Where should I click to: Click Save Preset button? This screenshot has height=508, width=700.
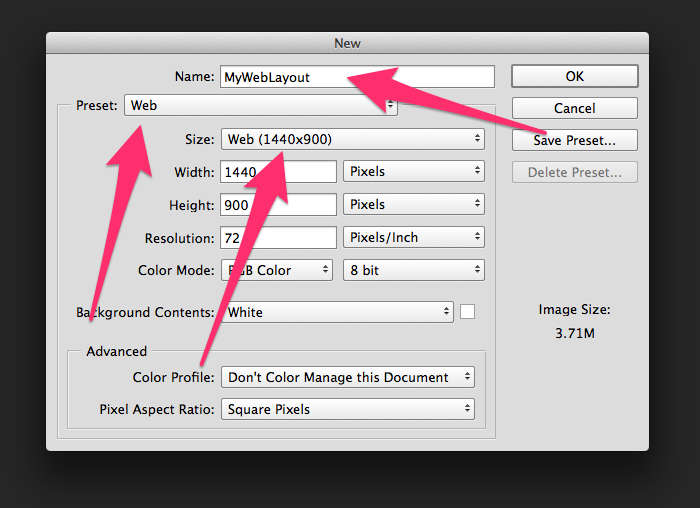click(574, 140)
